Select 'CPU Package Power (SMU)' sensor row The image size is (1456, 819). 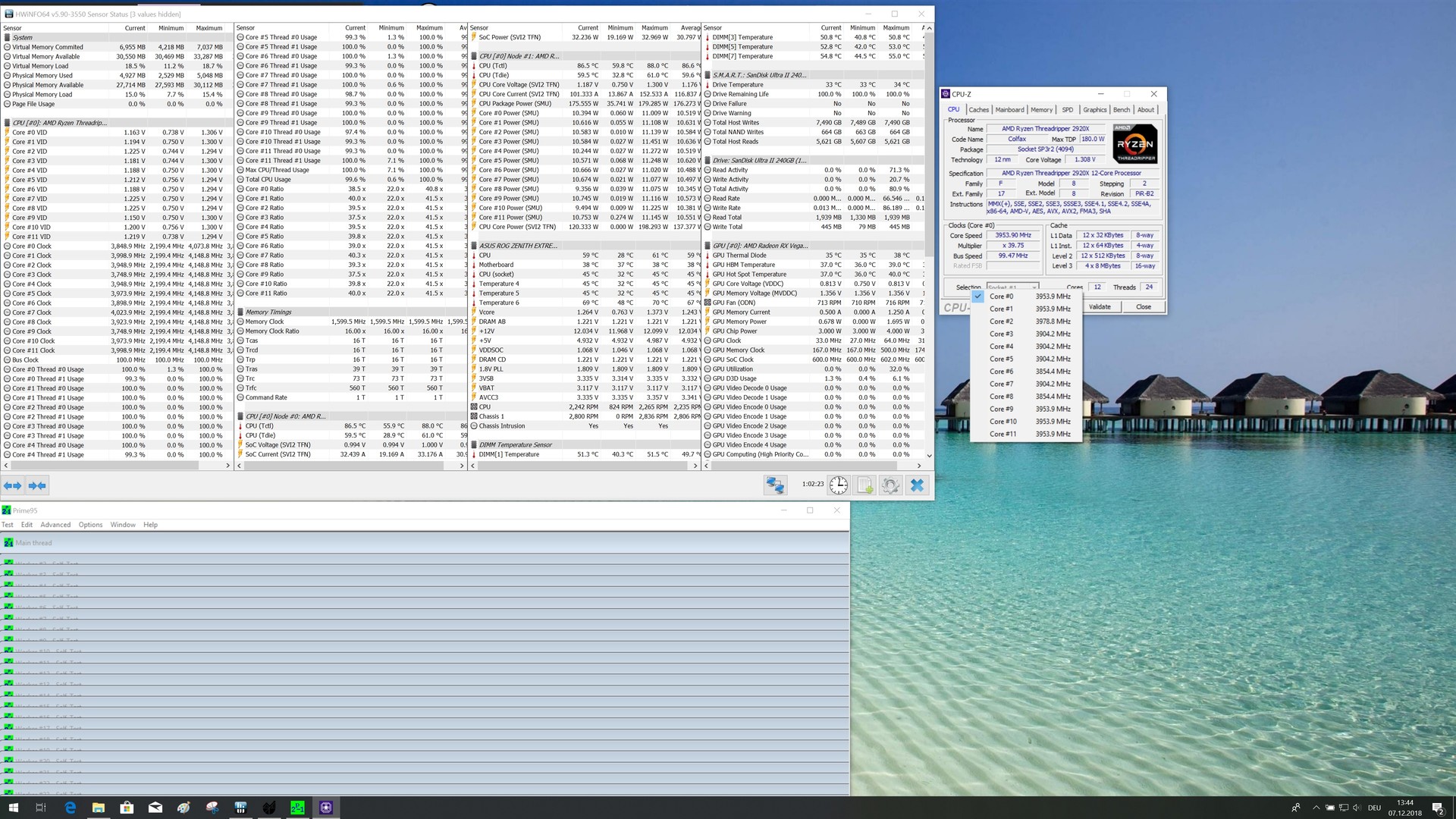click(584, 104)
